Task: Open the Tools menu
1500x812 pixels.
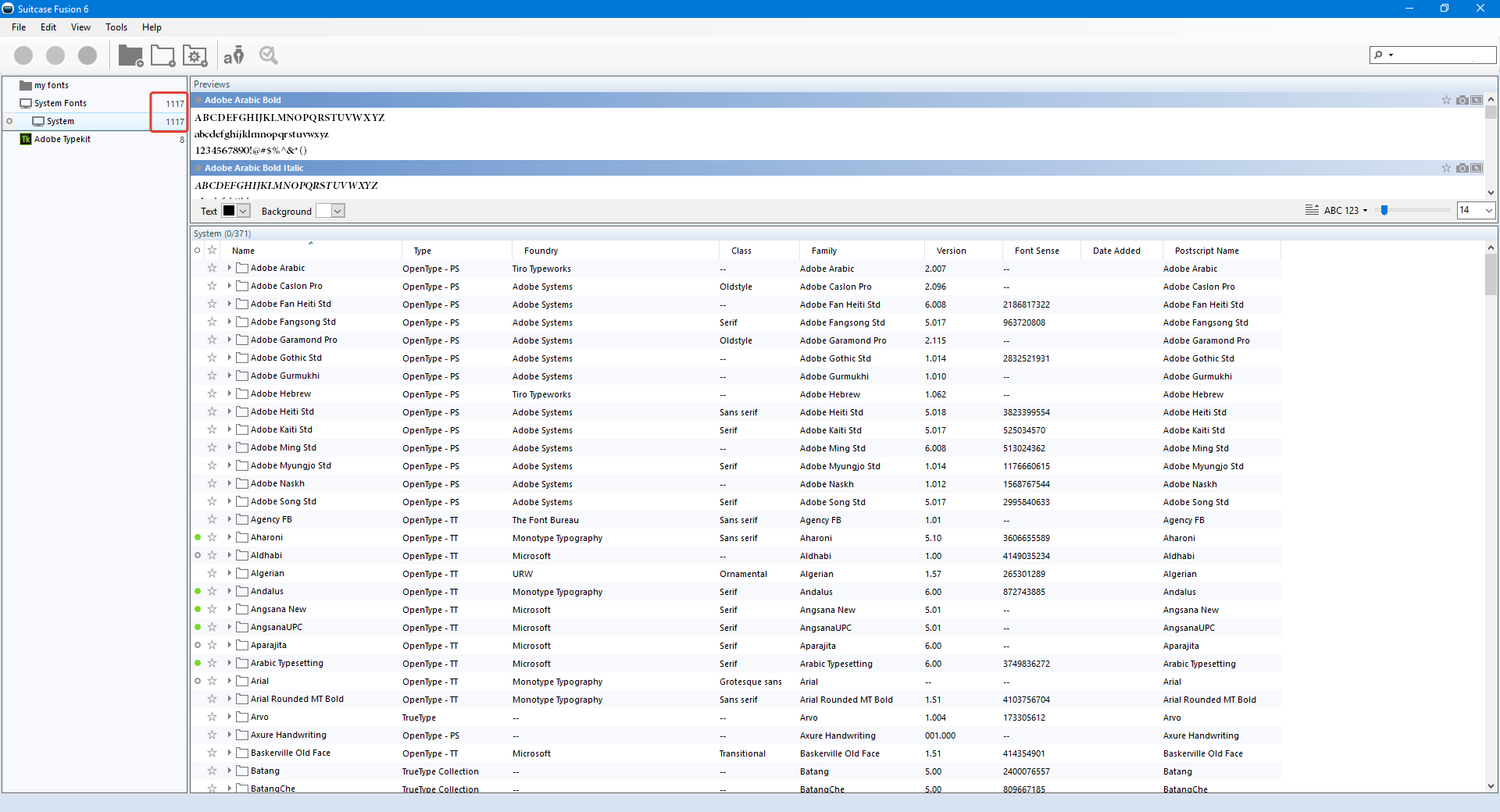Action: coord(116,27)
